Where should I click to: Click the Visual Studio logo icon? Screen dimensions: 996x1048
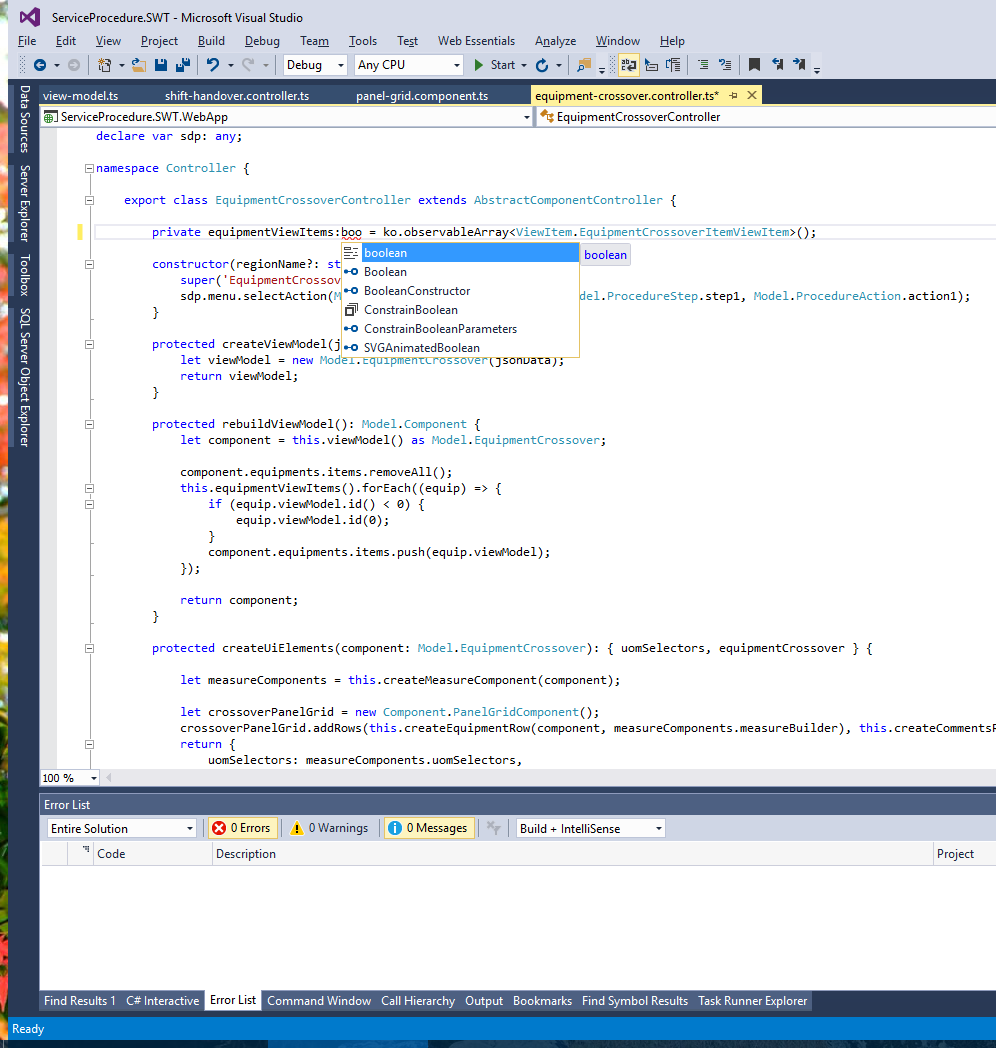pos(29,17)
